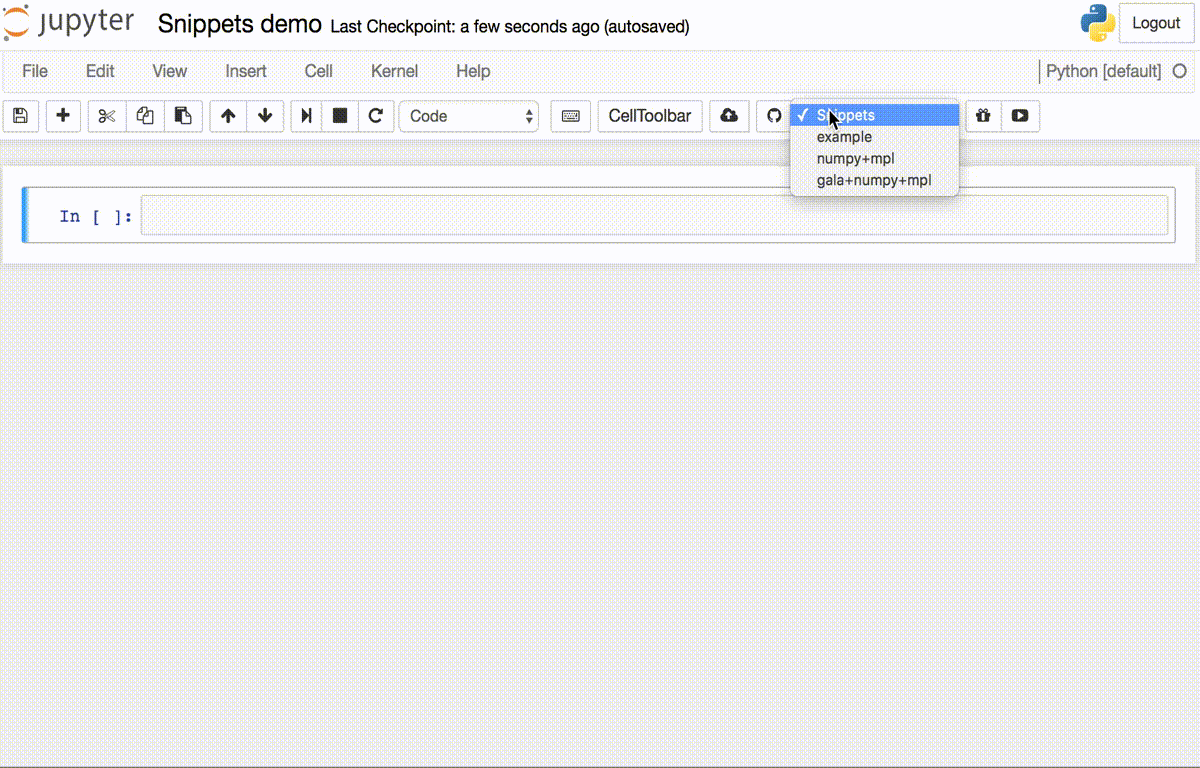Open the Kernel menu
The width and height of the screenshot is (1200, 768).
394,71
